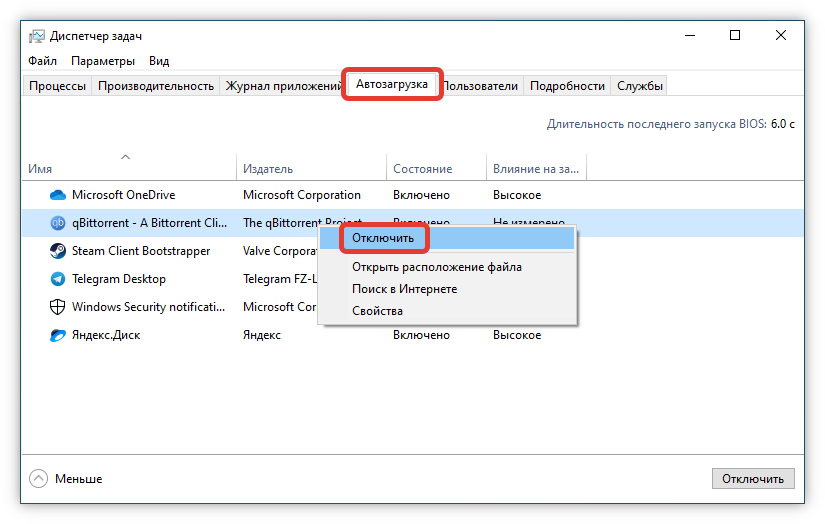Choose Отключить in the context menu
The width and height of the screenshot is (825, 524).
[447, 238]
